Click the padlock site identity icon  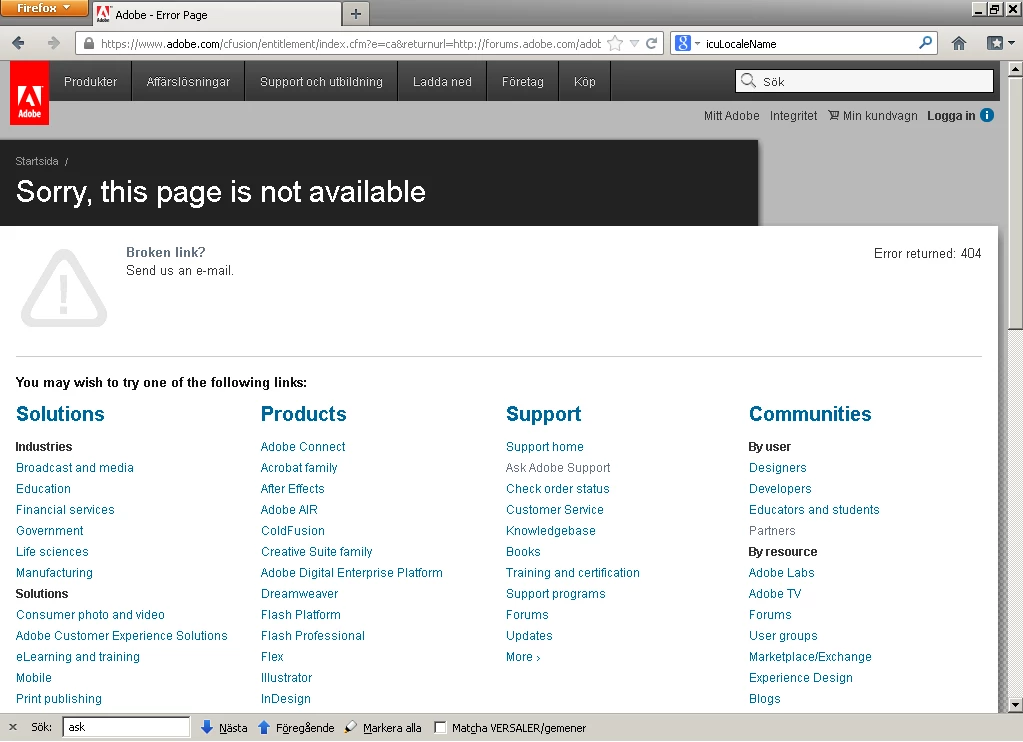click(x=89, y=43)
